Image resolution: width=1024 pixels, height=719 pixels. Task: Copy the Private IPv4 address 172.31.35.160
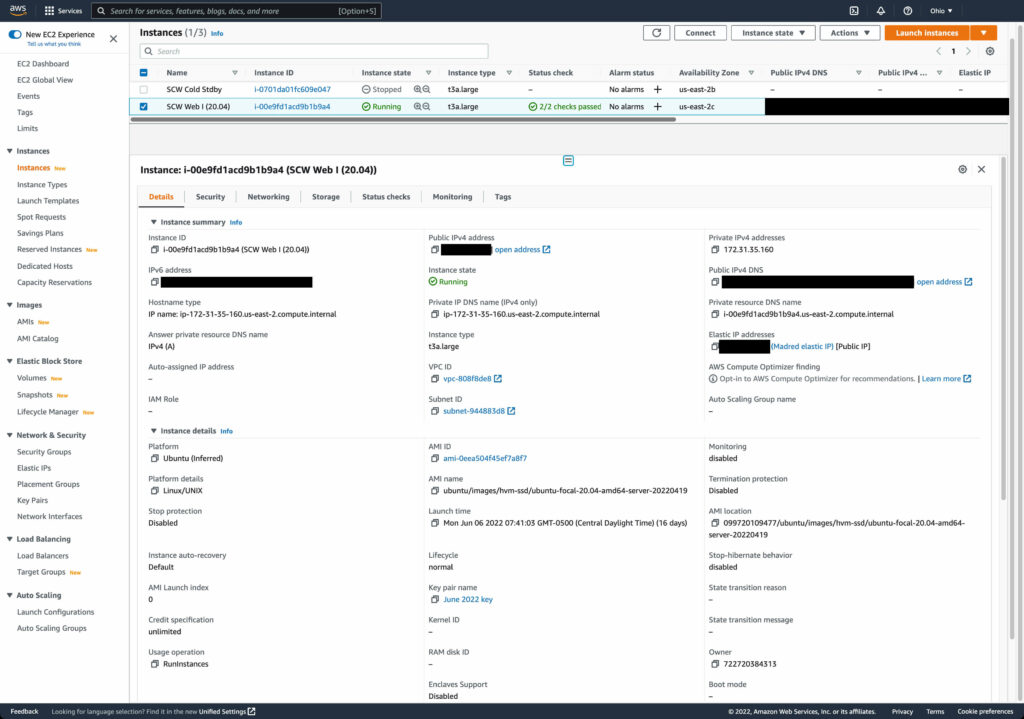pos(715,249)
